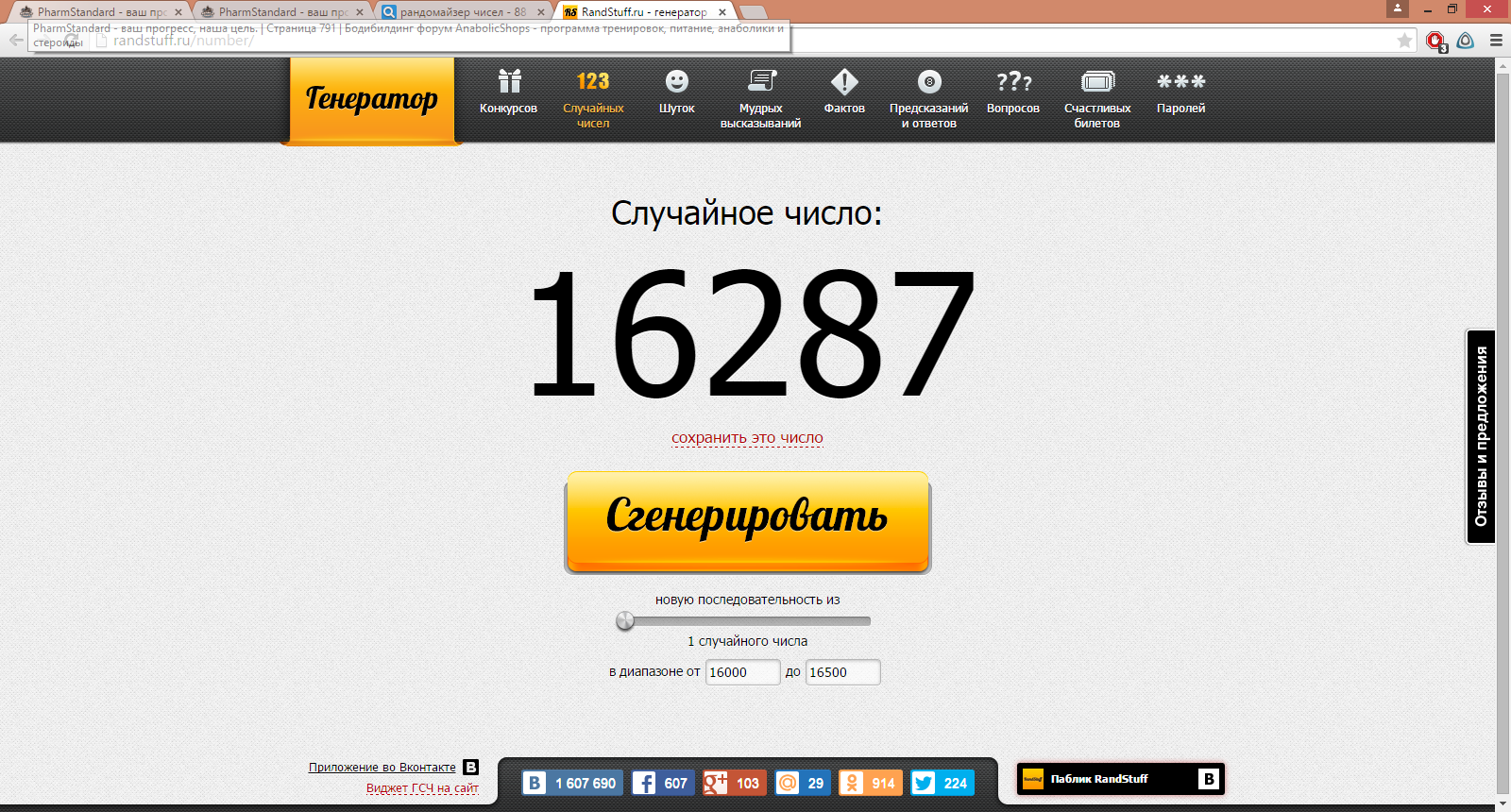Open the Фактов exclamation icon section
Screen dimensions: 1511x812
[844, 93]
